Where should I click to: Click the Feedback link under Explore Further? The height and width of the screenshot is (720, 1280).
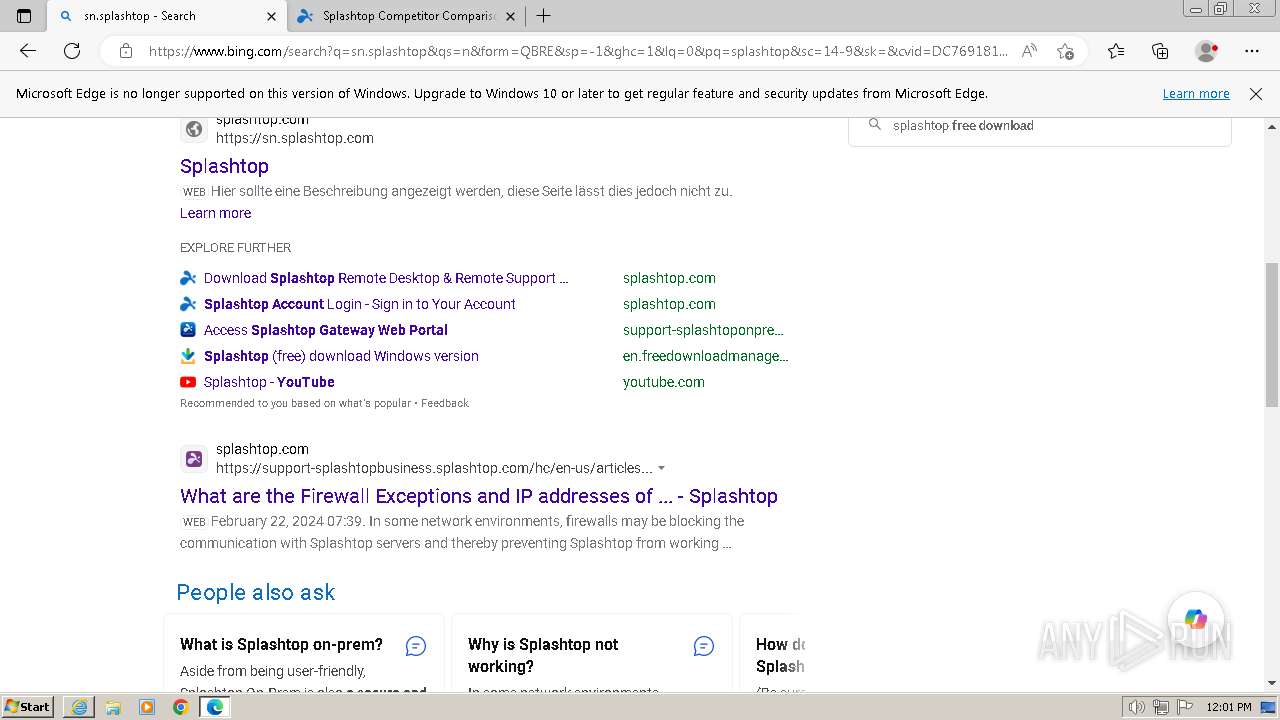[445, 403]
